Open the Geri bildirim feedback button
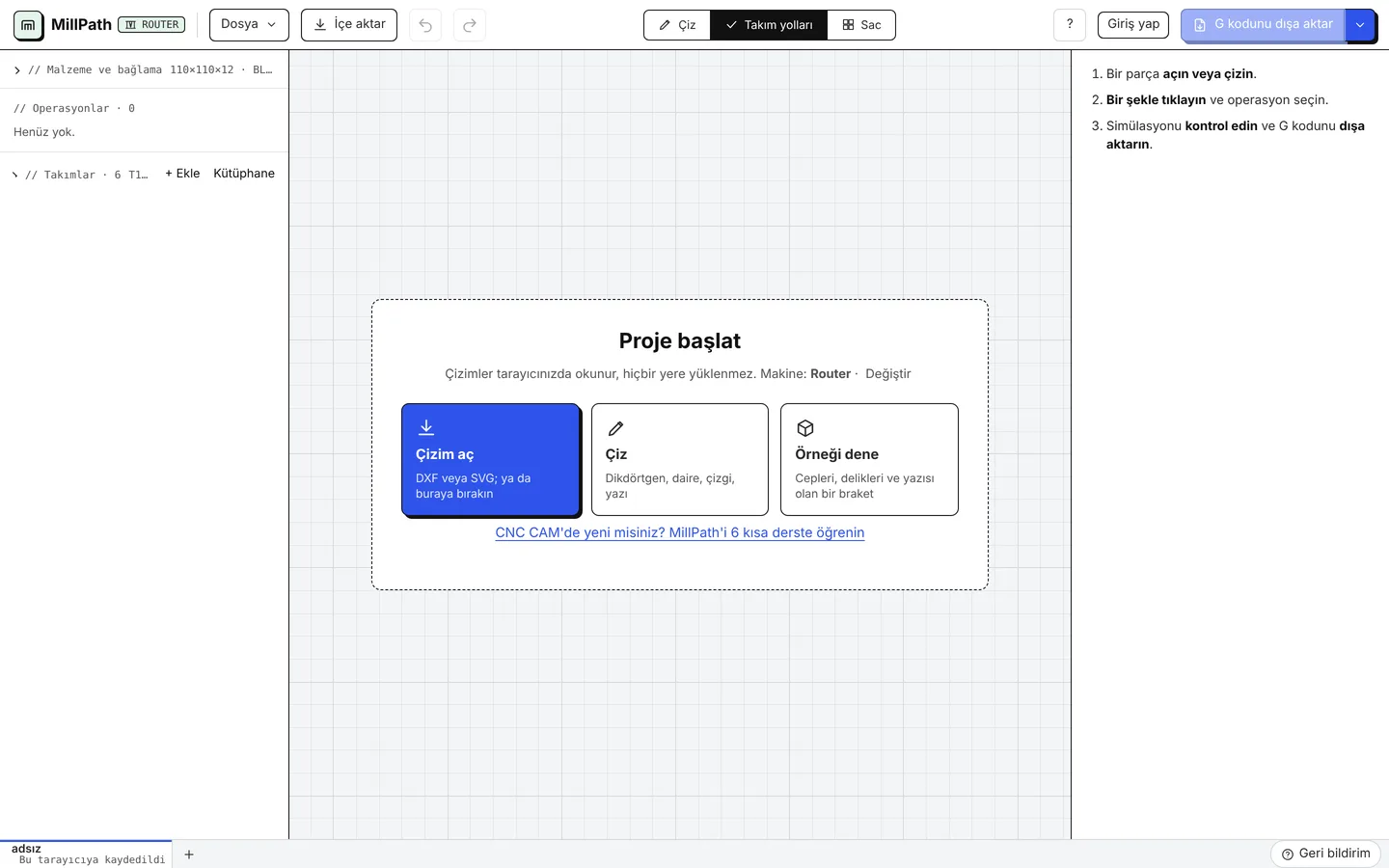This screenshot has width=1389, height=868. (1326, 854)
